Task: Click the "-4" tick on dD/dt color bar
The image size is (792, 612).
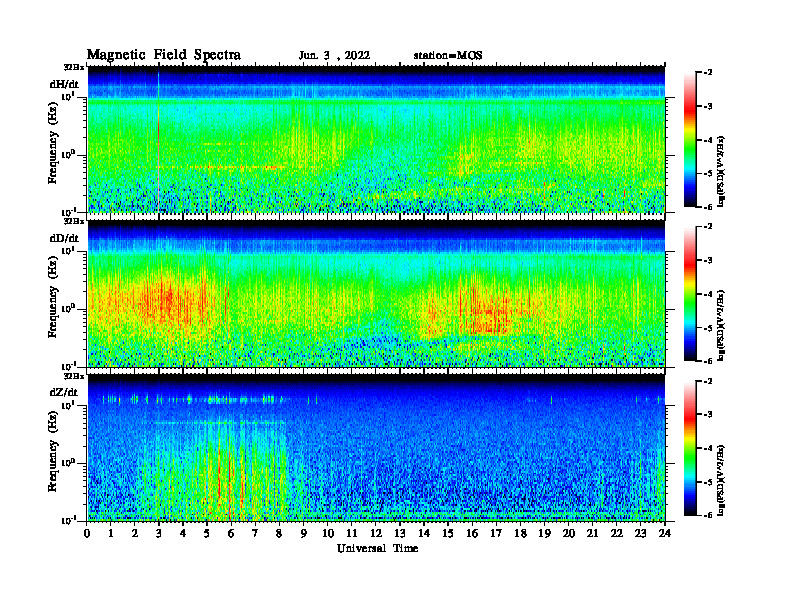Action: [709, 294]
